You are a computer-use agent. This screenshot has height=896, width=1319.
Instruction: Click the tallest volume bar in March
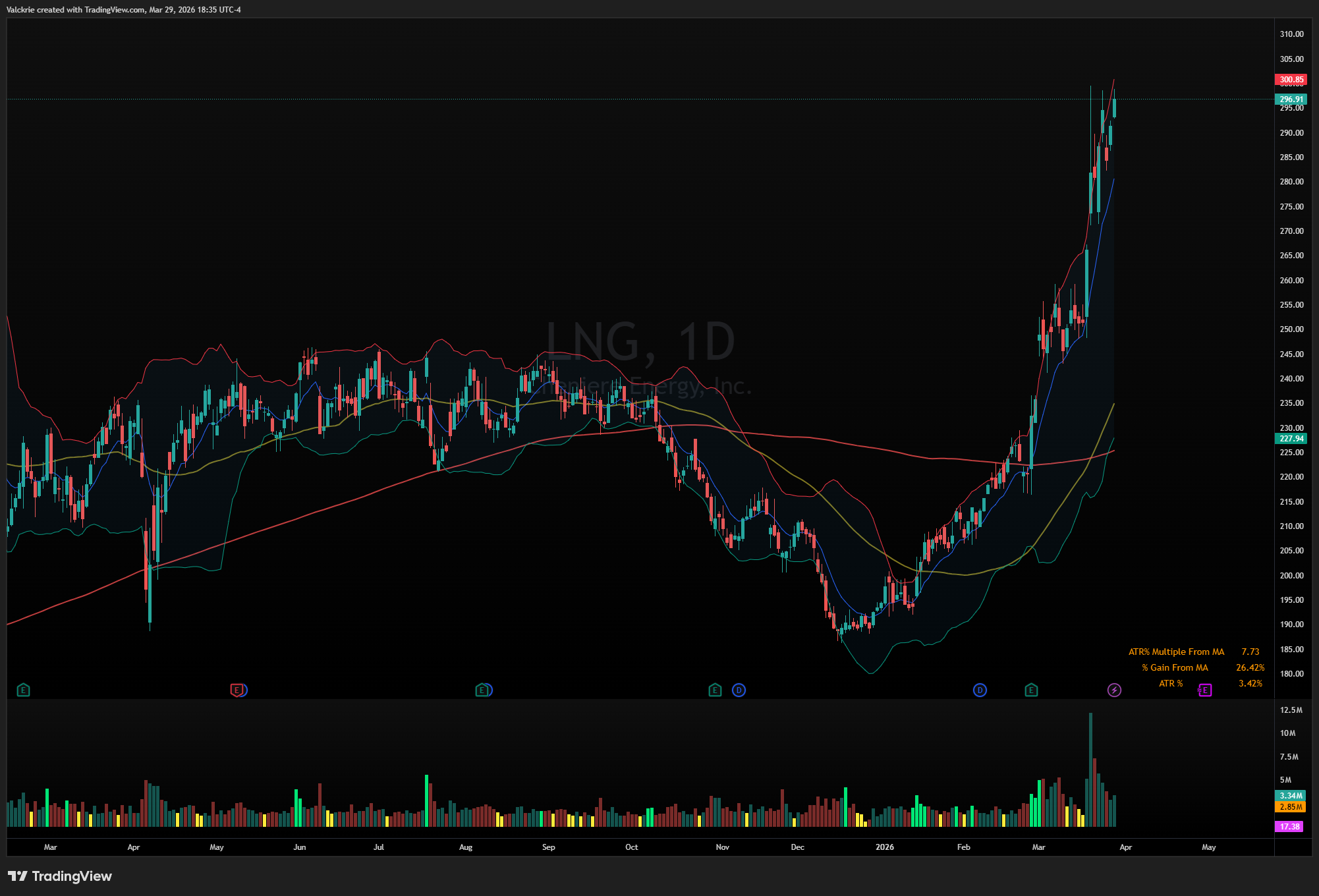[x=1090, y=770]
